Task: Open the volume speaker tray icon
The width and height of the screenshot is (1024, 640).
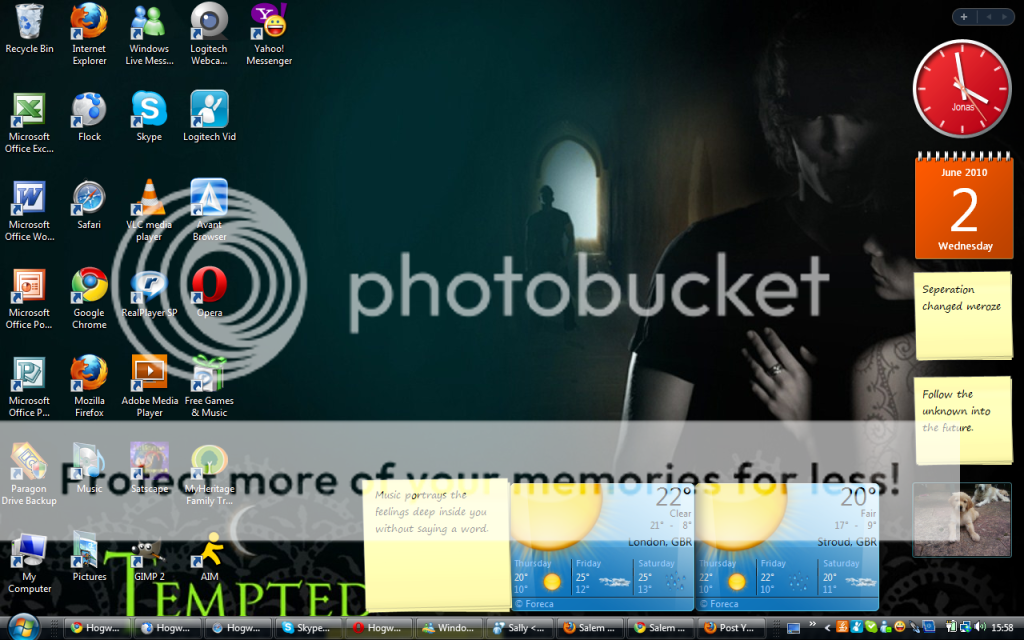Action: tap(980, 628)
